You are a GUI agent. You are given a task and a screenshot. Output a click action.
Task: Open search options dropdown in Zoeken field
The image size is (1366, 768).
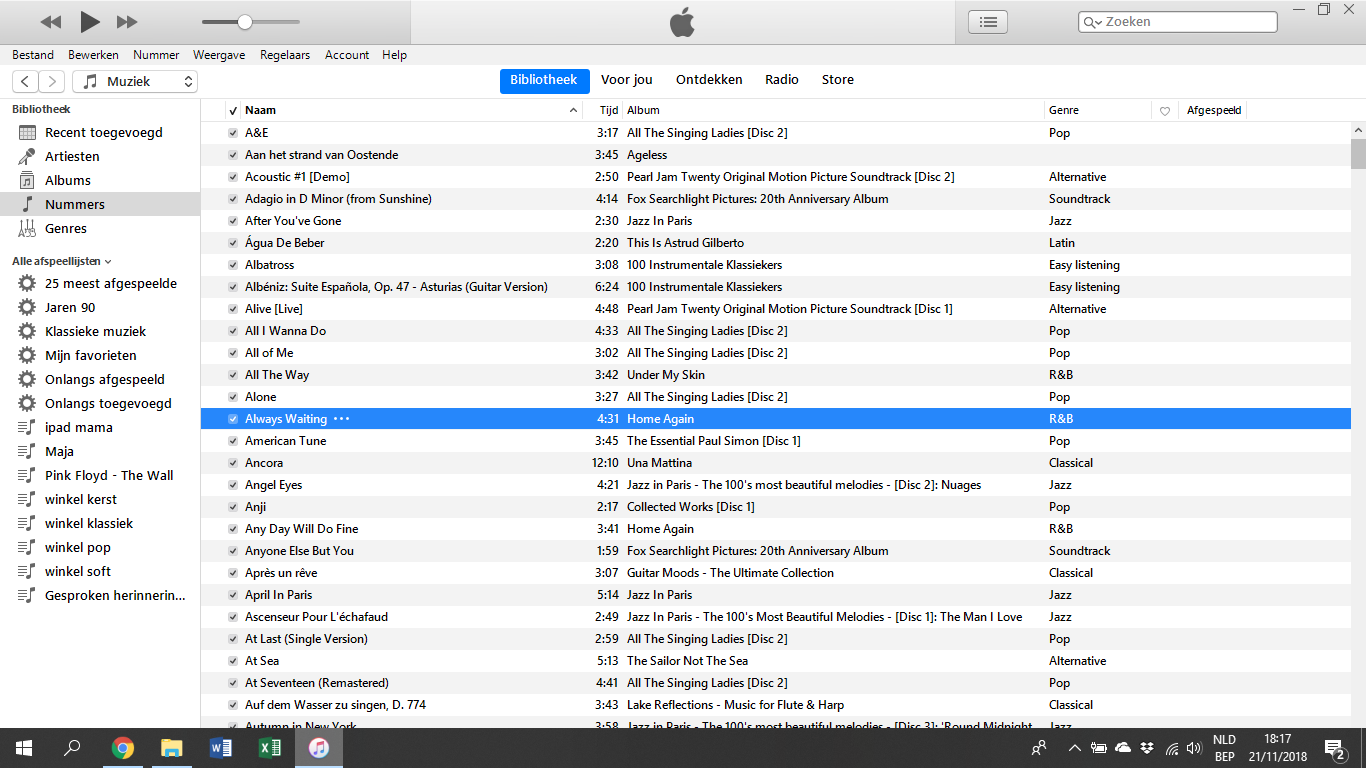[1092, 22]
